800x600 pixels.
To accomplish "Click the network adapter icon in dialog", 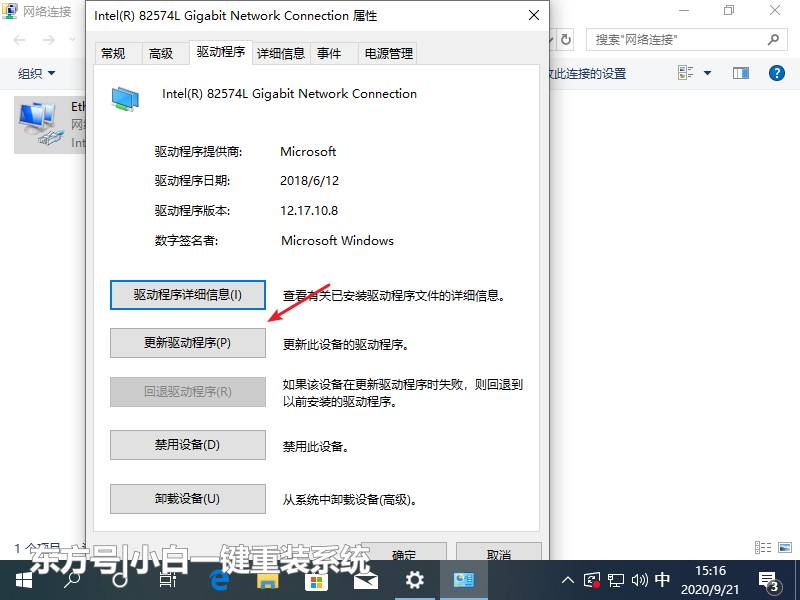I will [x=126, y=98].
